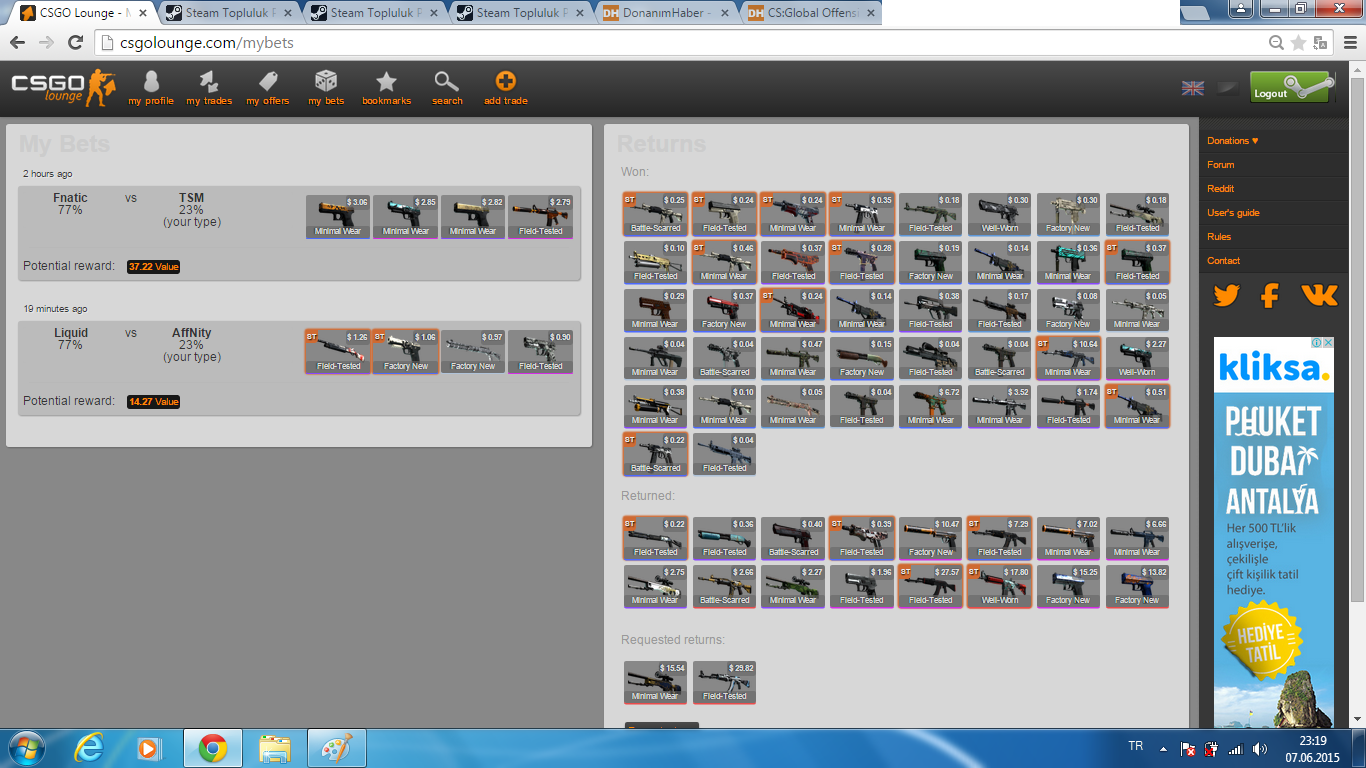Click the $1.26 item in Liquid bet
The width and height of the screenshot is (1366, 768).
338,351
